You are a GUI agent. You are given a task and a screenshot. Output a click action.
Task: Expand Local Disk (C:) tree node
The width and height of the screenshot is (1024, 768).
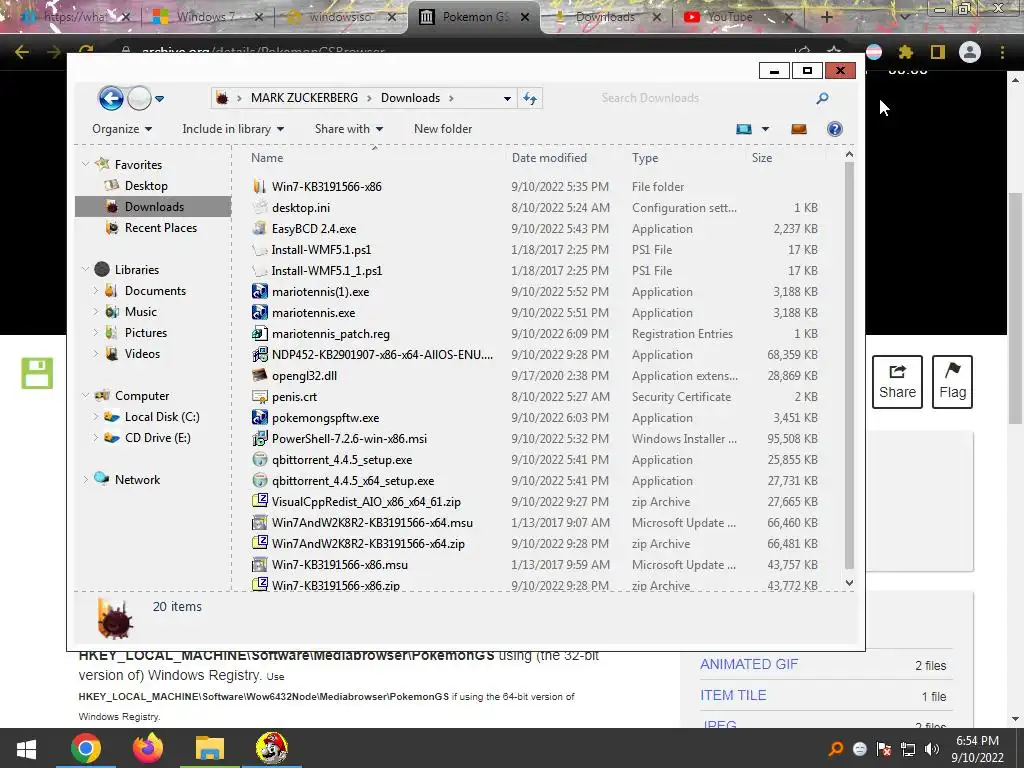pyautogui.click(x=95, y=416)
